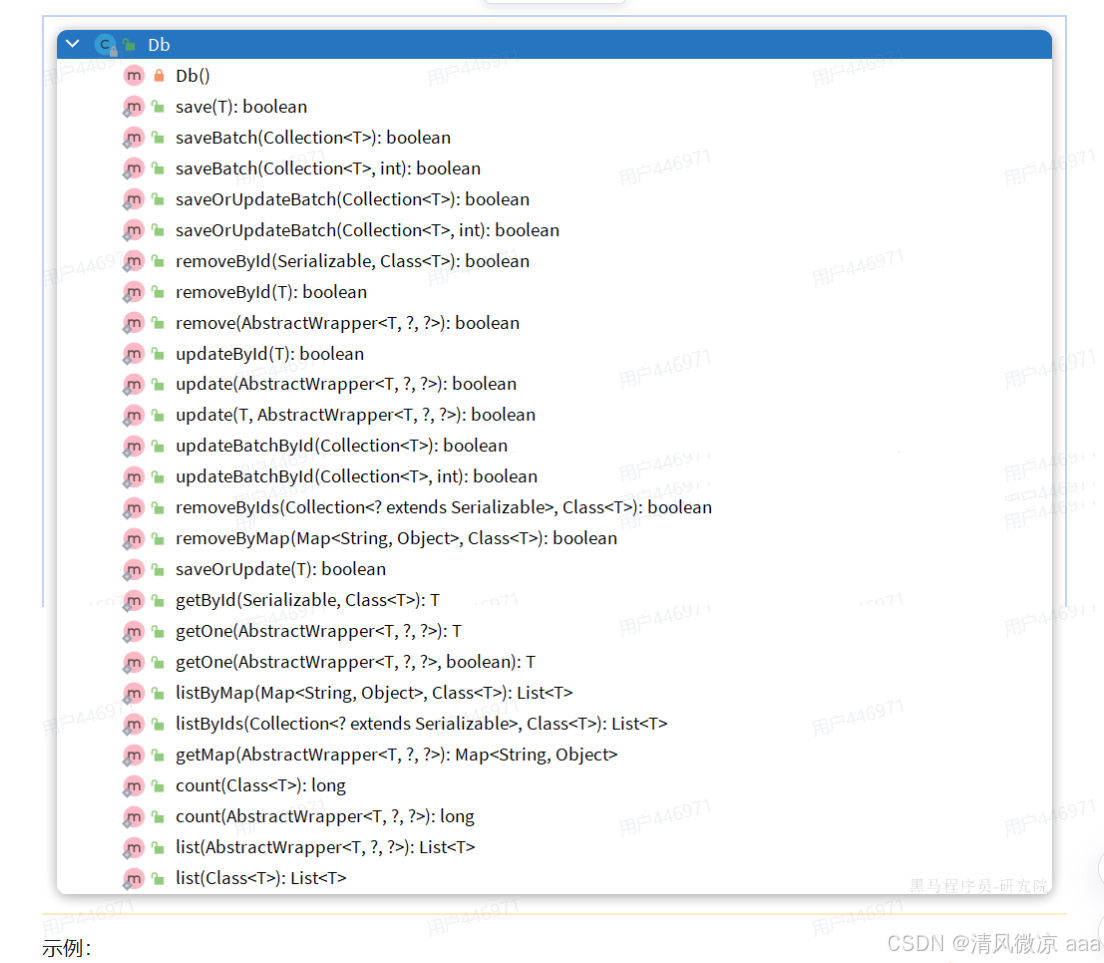Click the method icon beside Db()
Screen dimensions: 1104x963
coord(133,75)
